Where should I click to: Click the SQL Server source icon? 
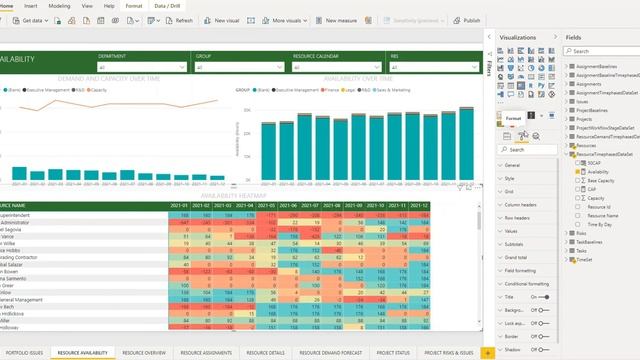87,20
